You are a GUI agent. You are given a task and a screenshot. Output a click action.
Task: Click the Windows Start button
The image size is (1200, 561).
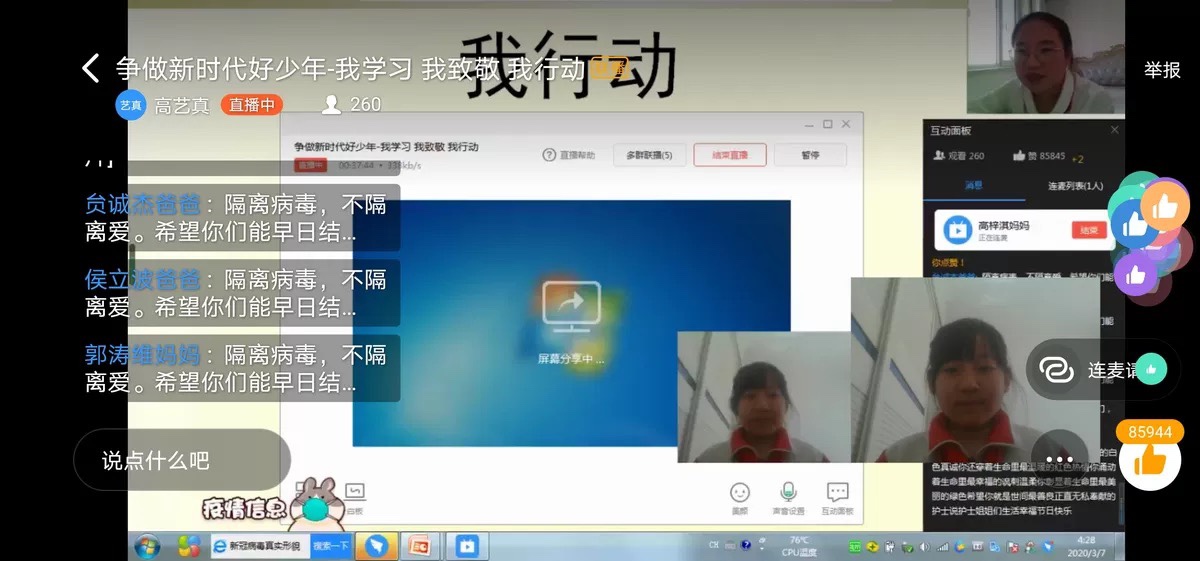click(x=147, y=546)
